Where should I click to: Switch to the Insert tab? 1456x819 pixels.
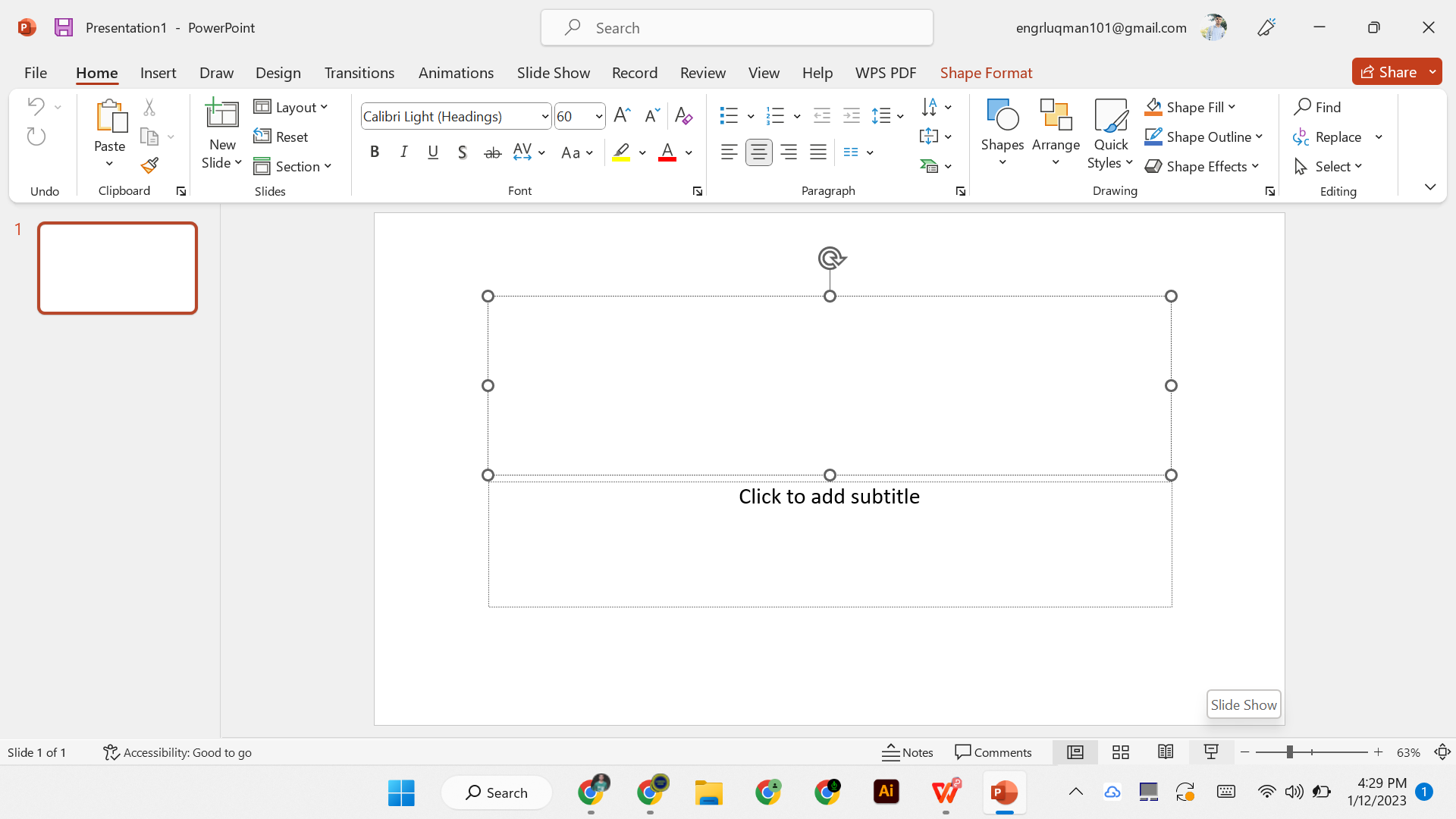pyautogui.click(x=158, y=72)
